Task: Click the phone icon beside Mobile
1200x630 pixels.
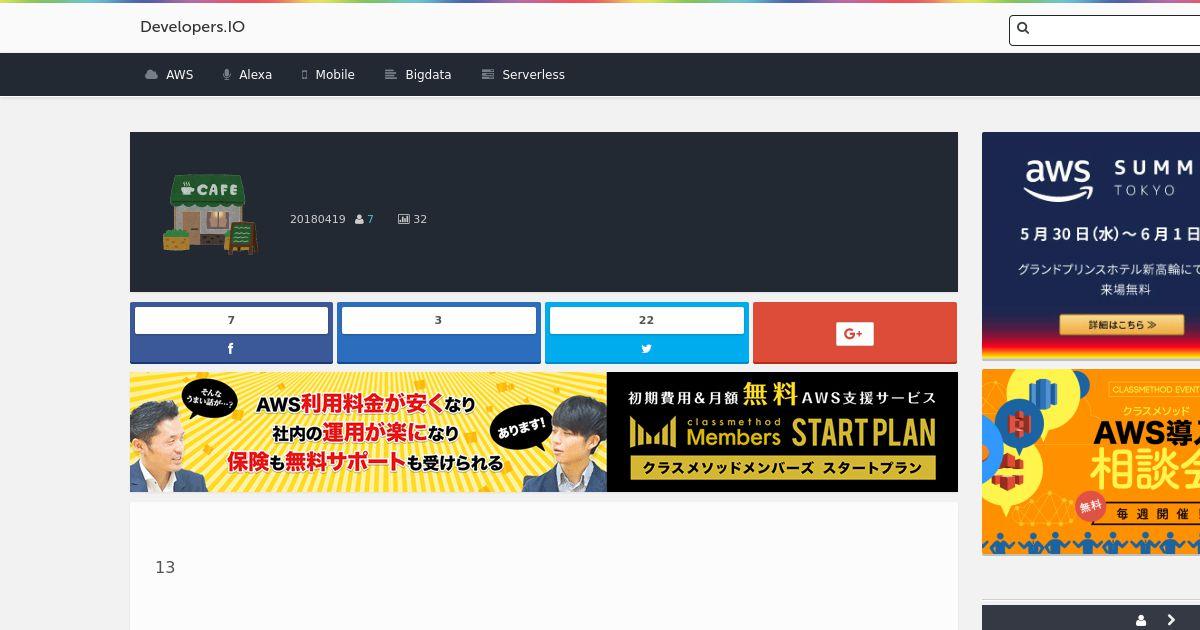Action: 304,75
